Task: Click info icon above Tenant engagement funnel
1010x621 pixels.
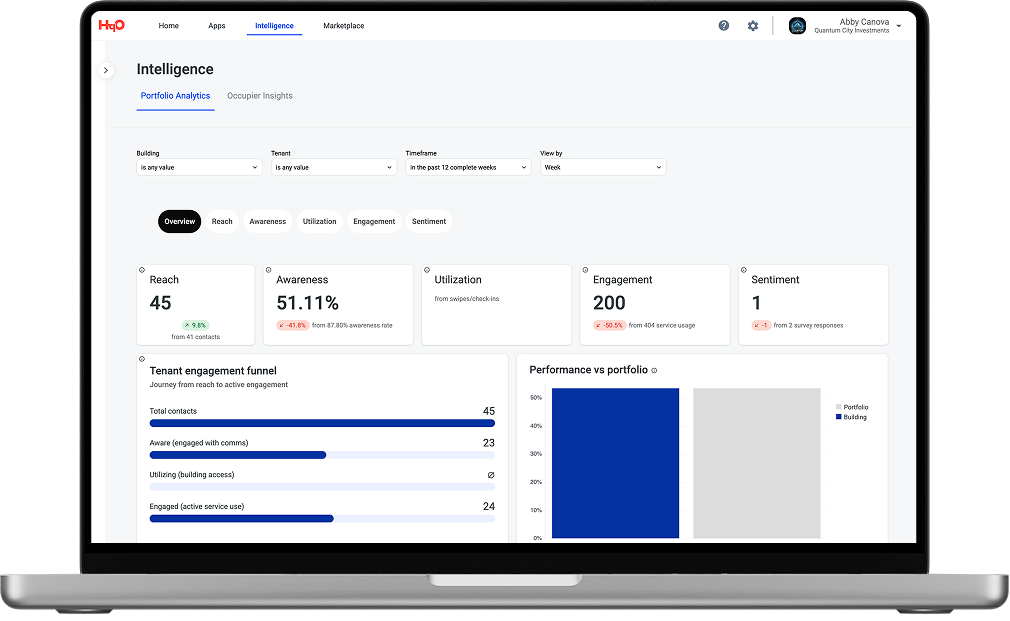Action: pos(142,359)
